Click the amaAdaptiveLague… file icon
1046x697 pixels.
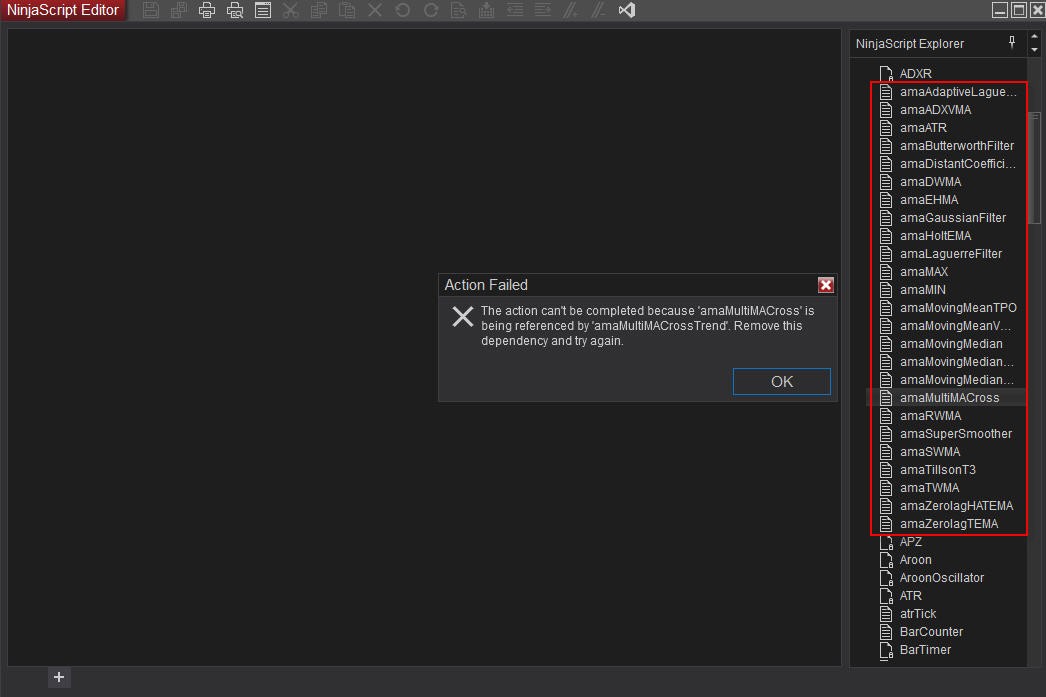886,91
